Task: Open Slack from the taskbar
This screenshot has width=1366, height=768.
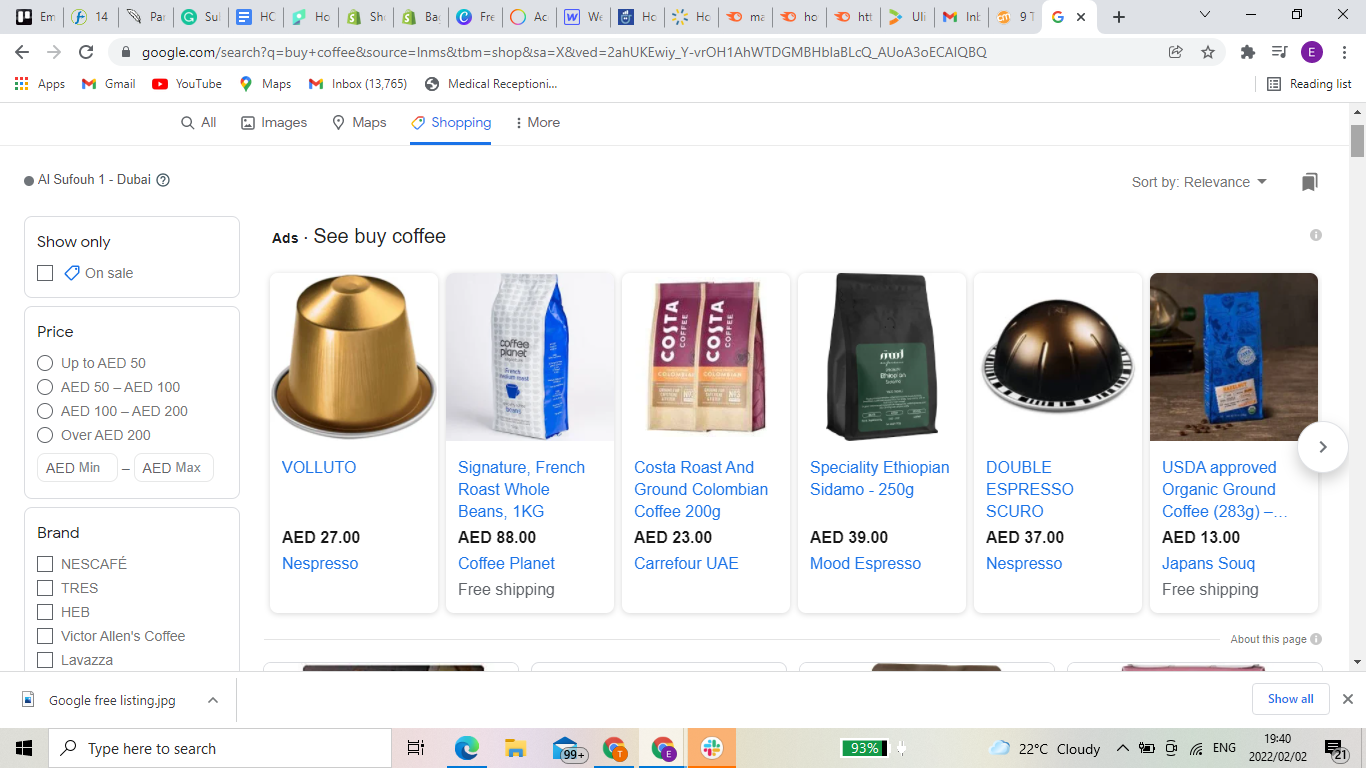Action: click(712, 748)
